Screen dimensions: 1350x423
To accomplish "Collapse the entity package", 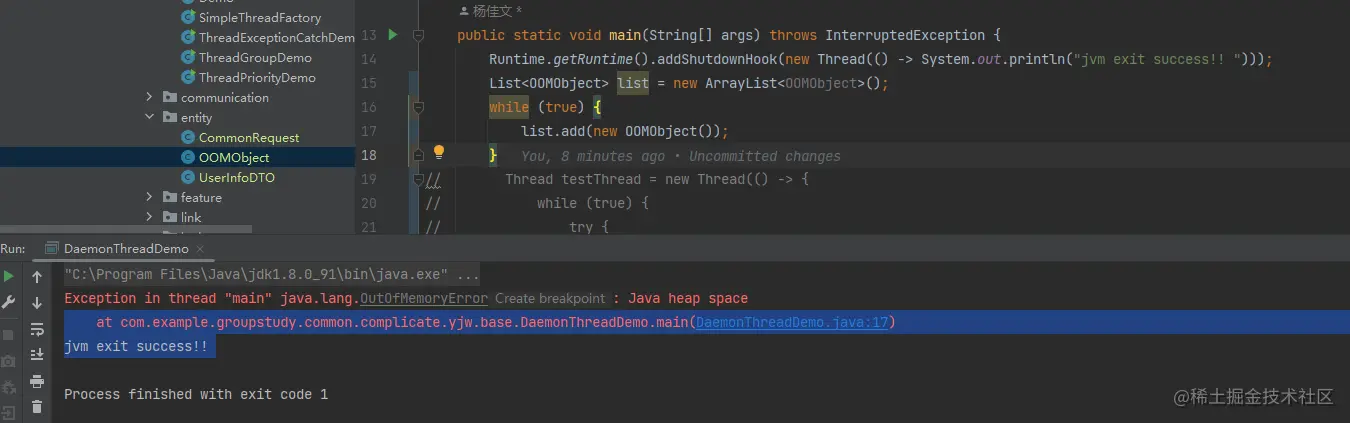I will click(x=149, y=117).
